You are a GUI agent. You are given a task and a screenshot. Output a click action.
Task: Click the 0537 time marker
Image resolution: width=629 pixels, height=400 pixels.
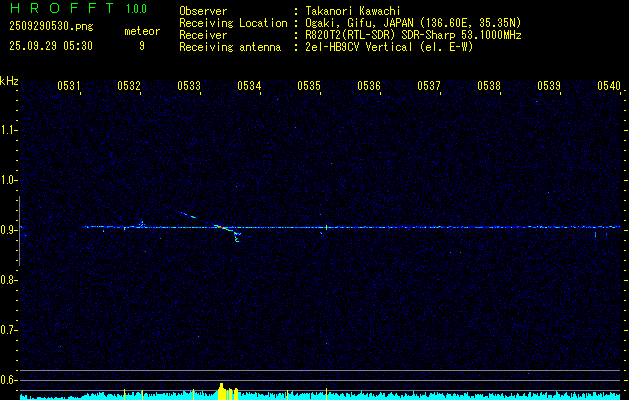pos(429,85)
